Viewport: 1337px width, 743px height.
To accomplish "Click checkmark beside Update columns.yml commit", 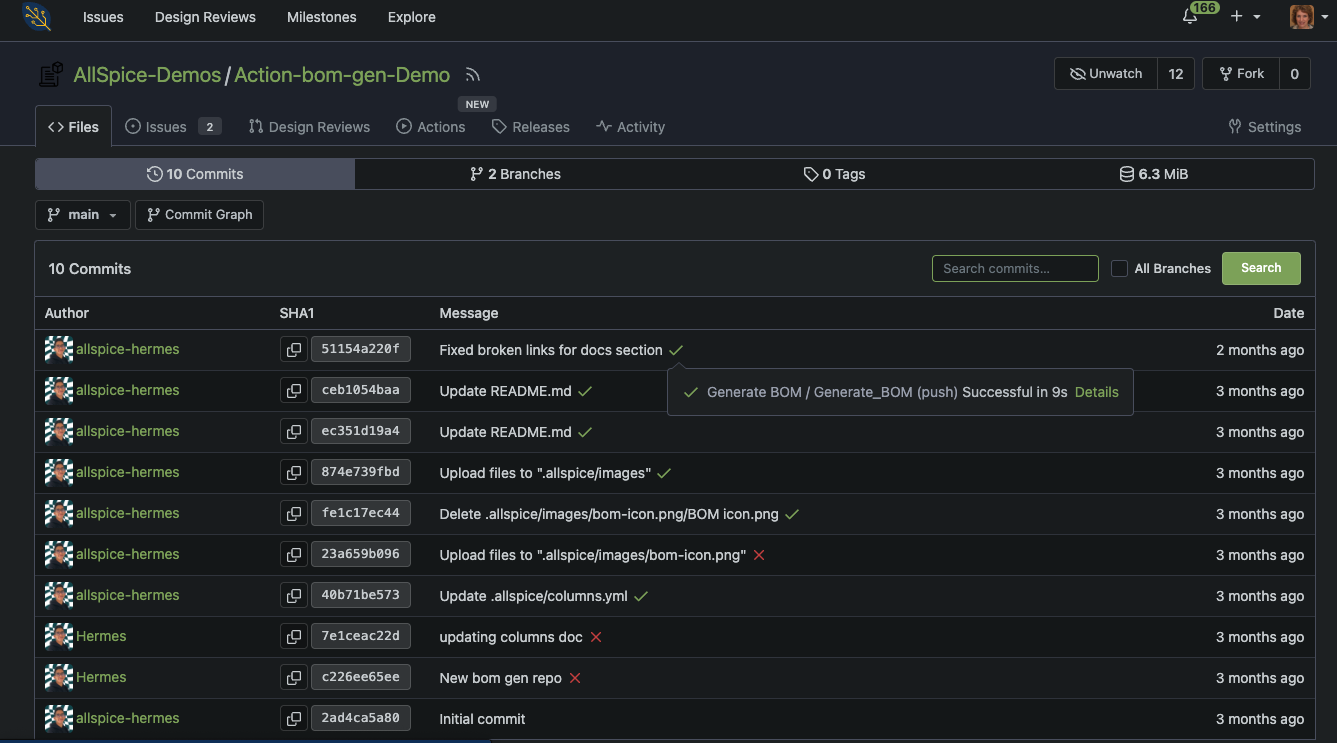I will pyautogui.click(x=641, y=596).
